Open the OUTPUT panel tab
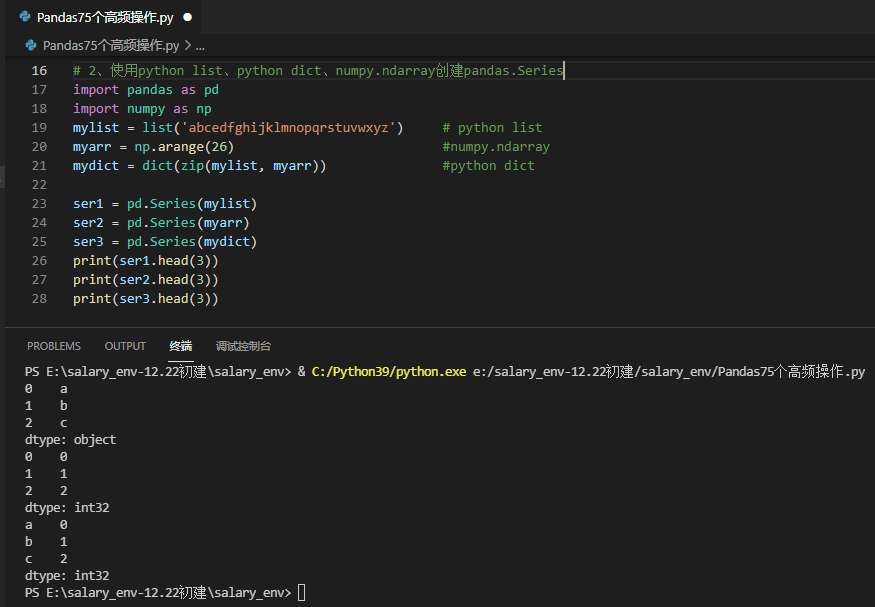 [x=125, y=346]
